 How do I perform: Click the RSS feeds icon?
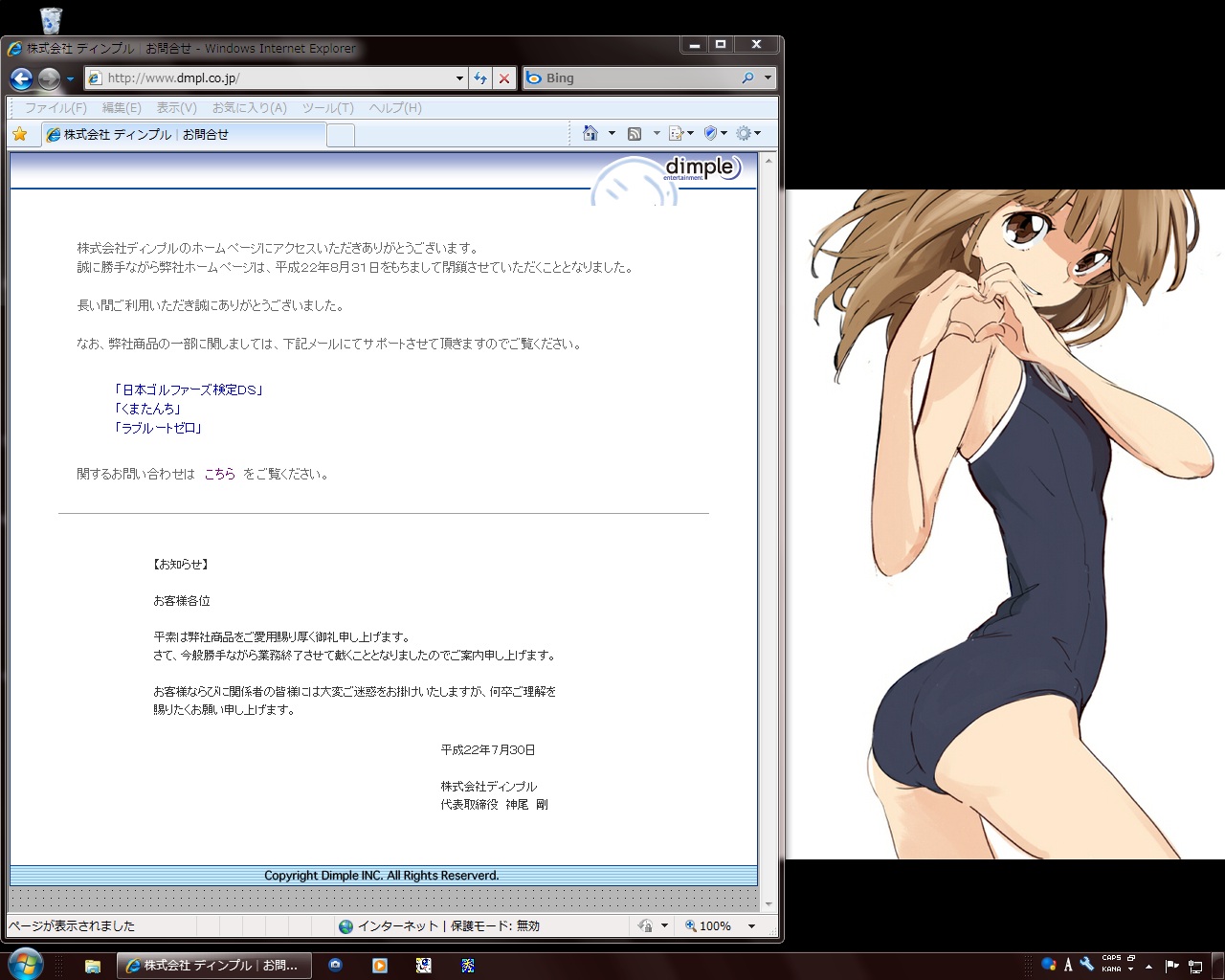click(x=634, y=133)
